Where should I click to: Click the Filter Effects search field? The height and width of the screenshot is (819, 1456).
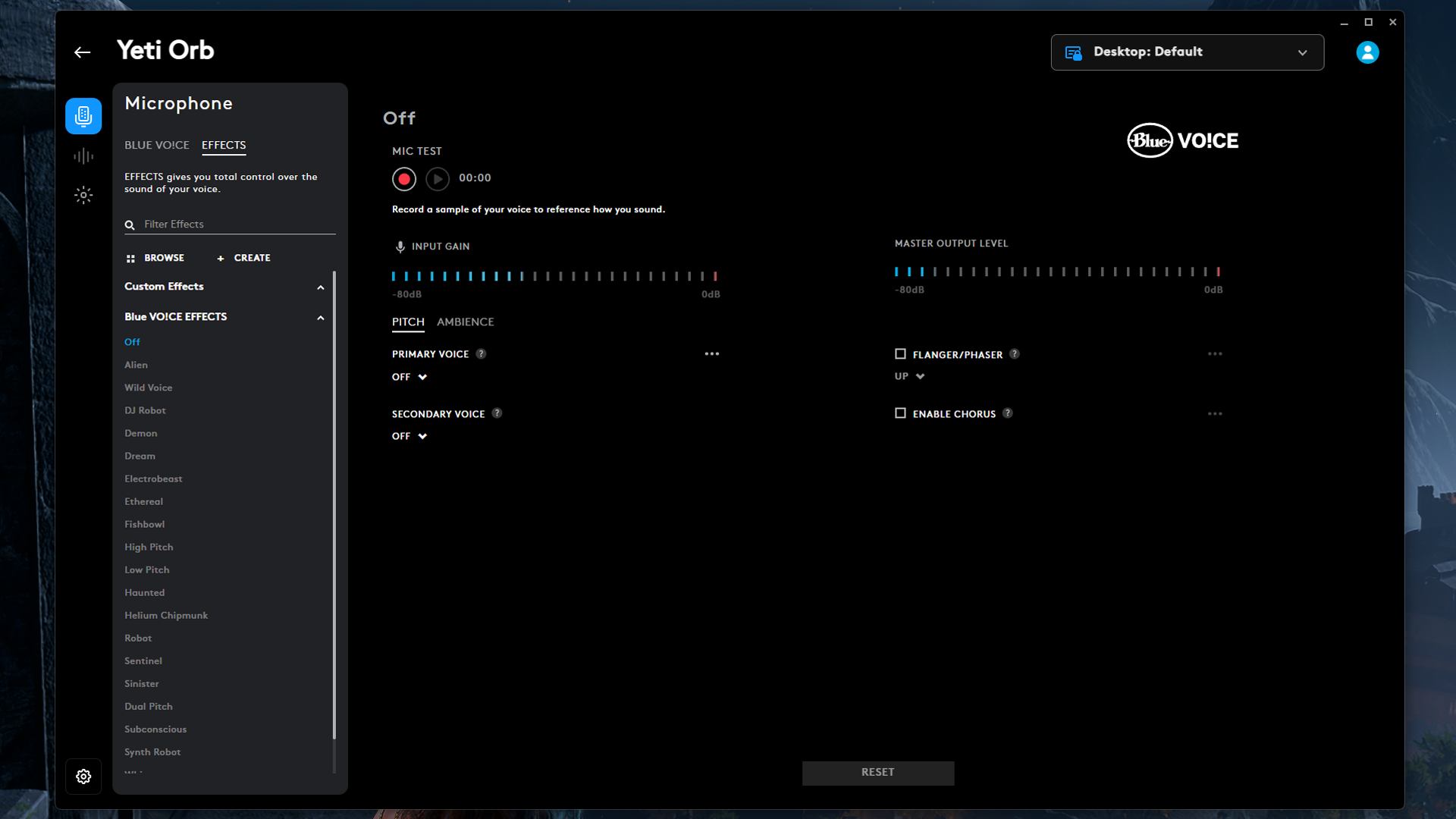click(229, 223)
